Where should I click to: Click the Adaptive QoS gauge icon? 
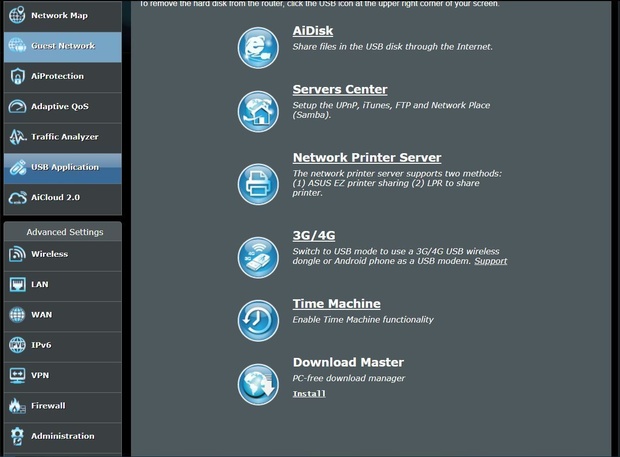17,107
